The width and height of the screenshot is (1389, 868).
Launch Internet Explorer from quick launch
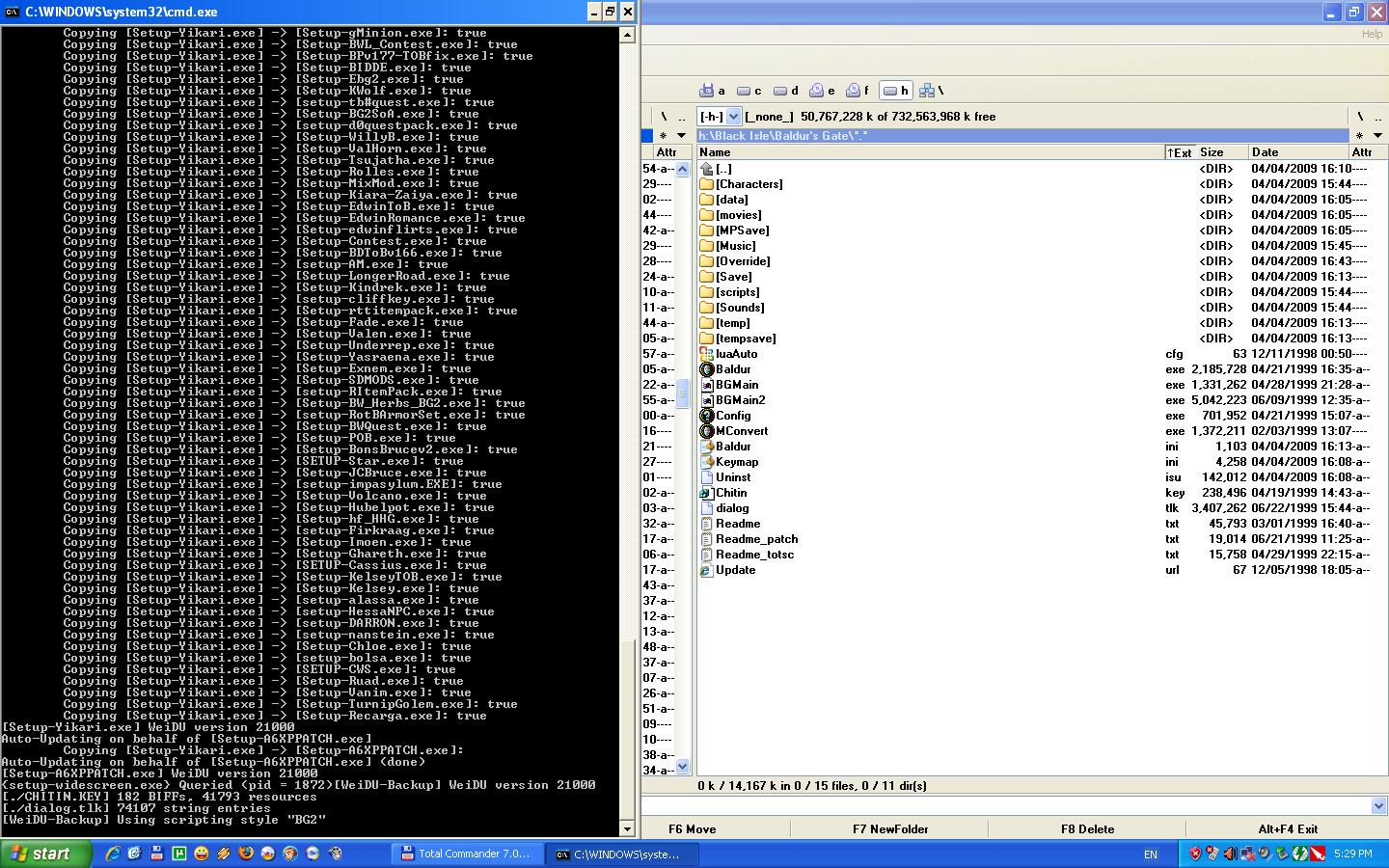pos(113,854)
